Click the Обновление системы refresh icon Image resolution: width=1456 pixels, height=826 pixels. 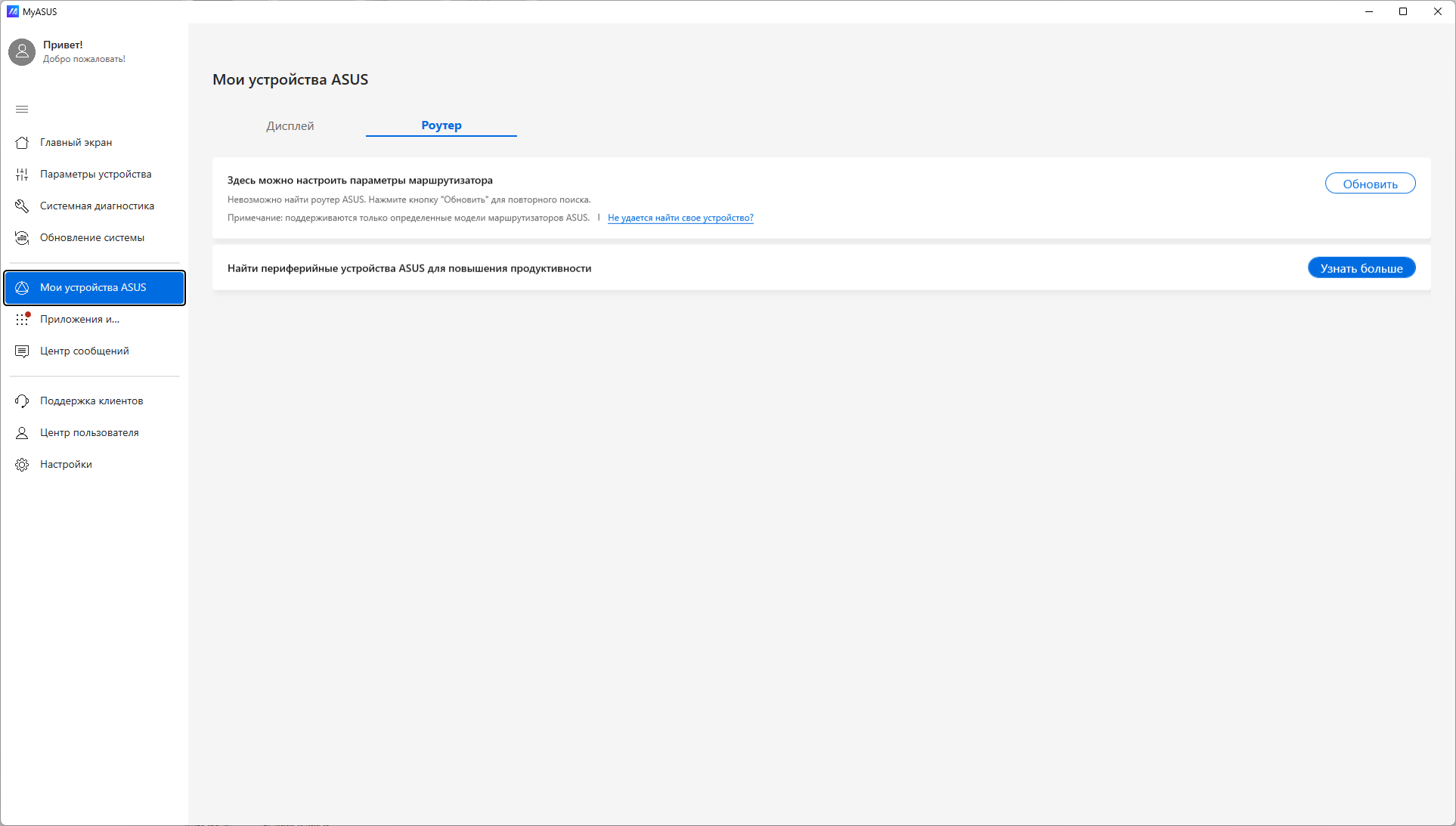[x=22, y=238]
